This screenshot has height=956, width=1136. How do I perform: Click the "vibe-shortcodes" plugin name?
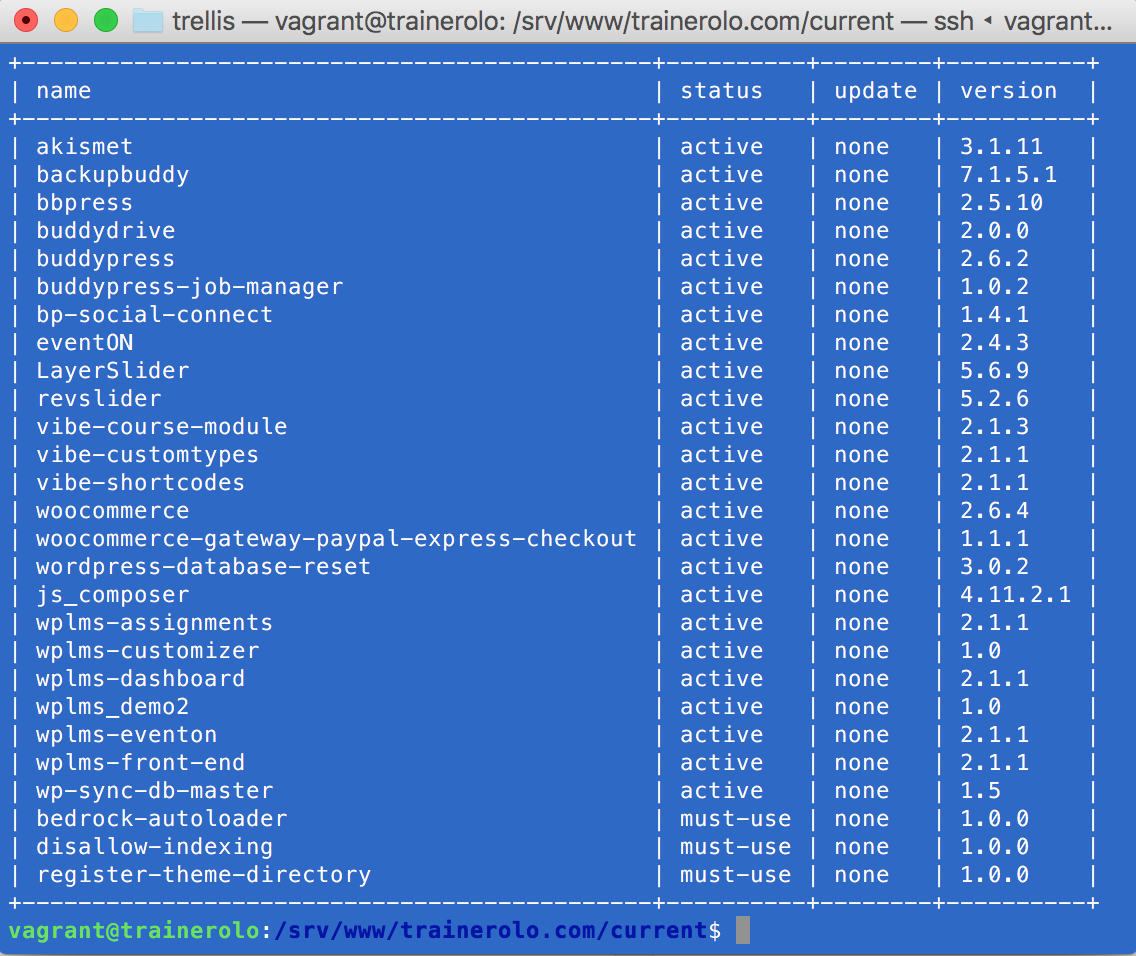141,482
